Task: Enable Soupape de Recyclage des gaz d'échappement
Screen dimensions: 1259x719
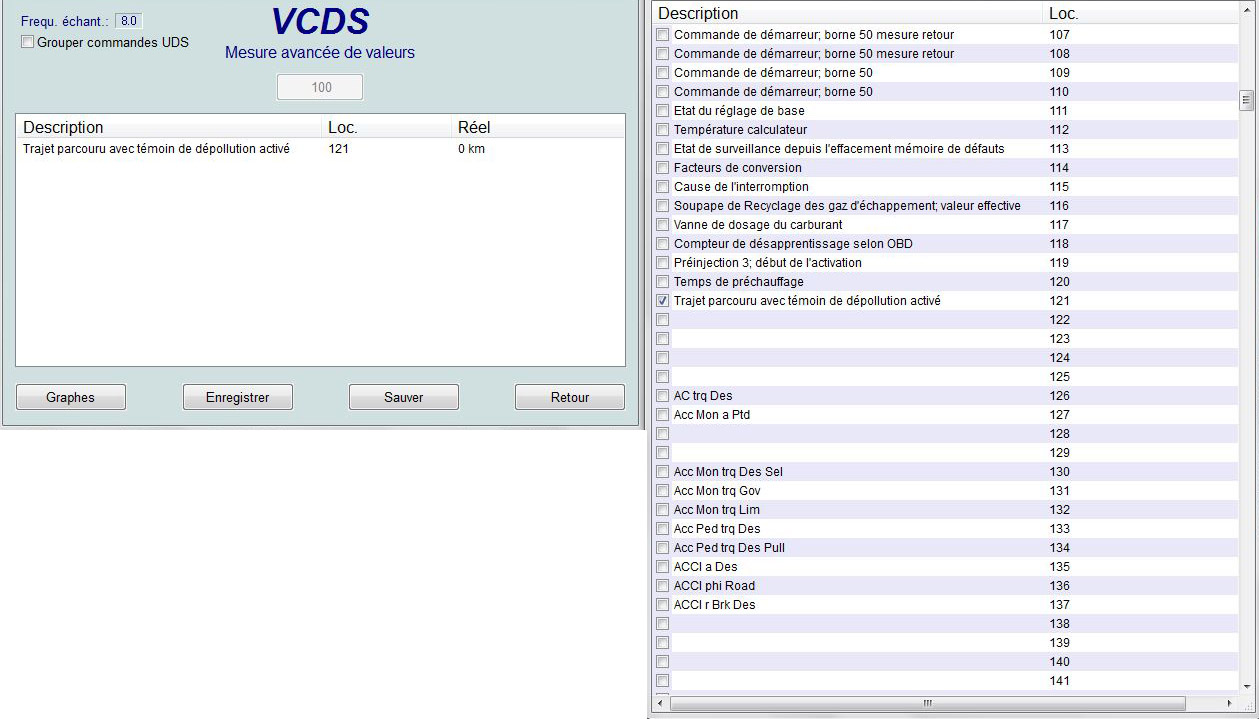Action: coord(662,205)
